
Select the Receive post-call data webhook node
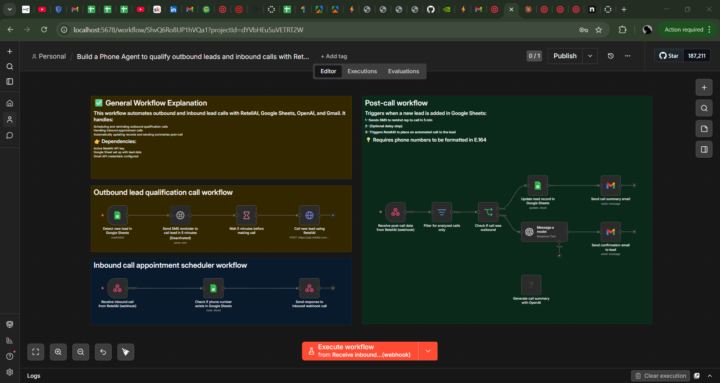(x=395, y=212)
